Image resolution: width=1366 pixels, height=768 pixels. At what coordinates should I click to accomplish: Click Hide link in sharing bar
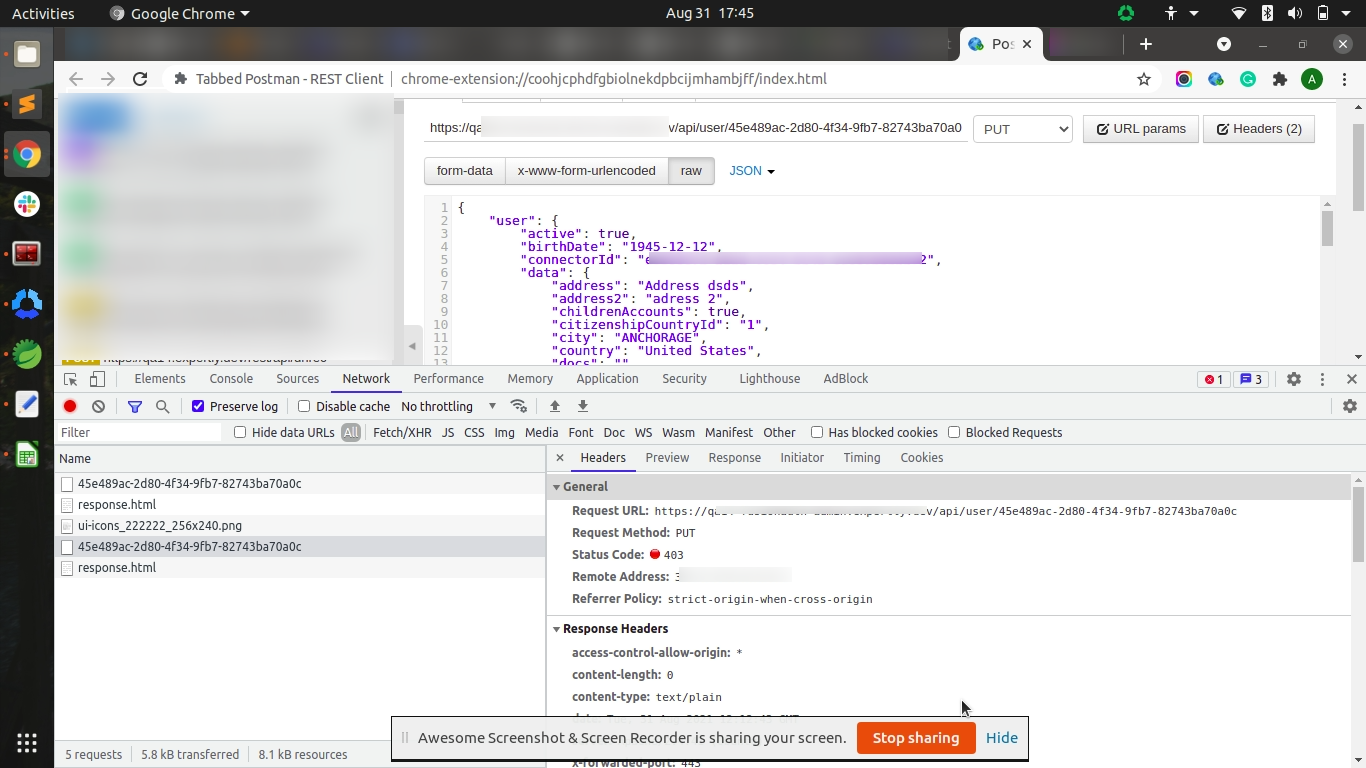coord(1002,738)
